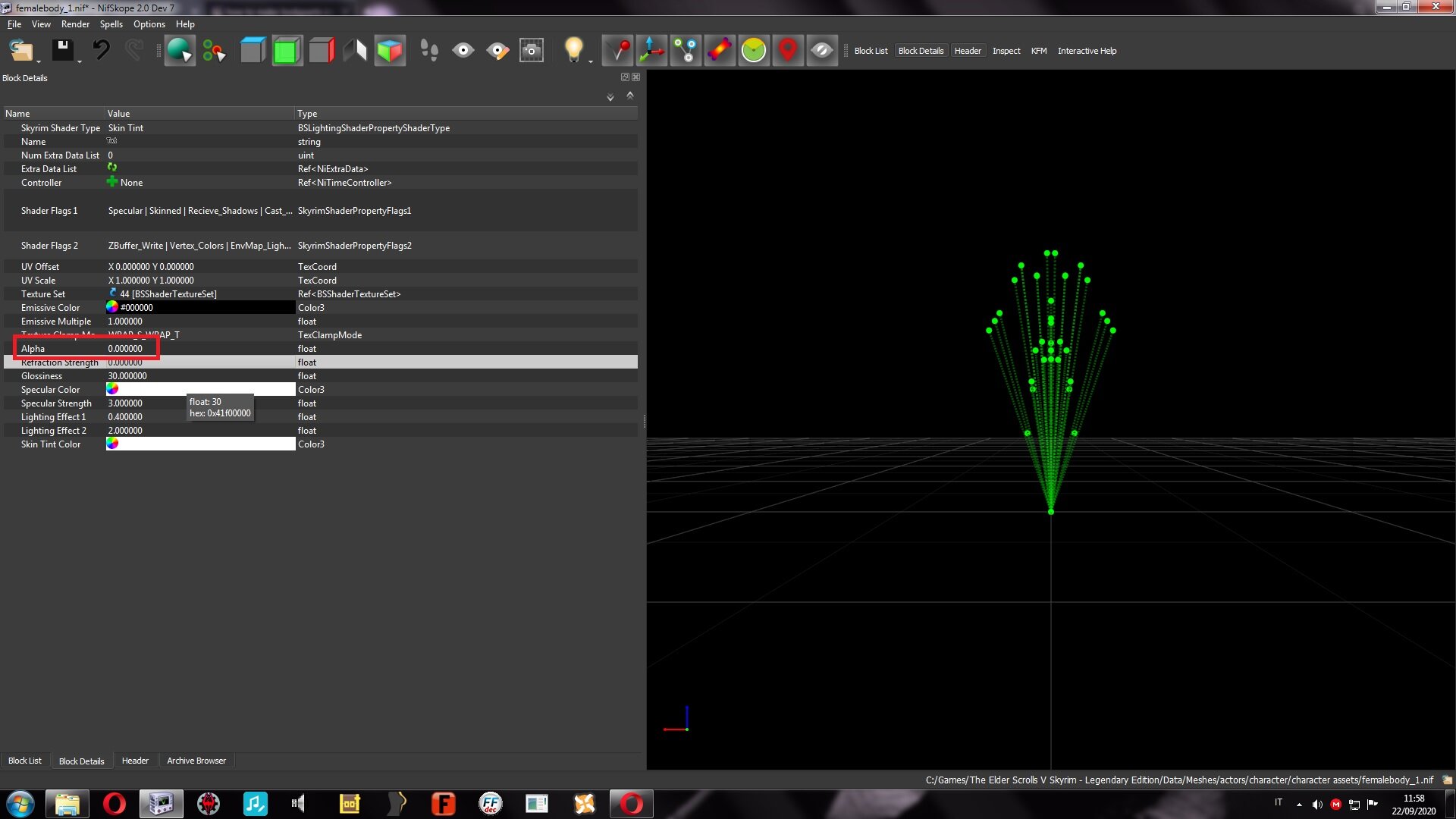The width and height of the screenshot is (1456, 819).
Task: Click the Undo arrow icon
Action: point(101,51)
